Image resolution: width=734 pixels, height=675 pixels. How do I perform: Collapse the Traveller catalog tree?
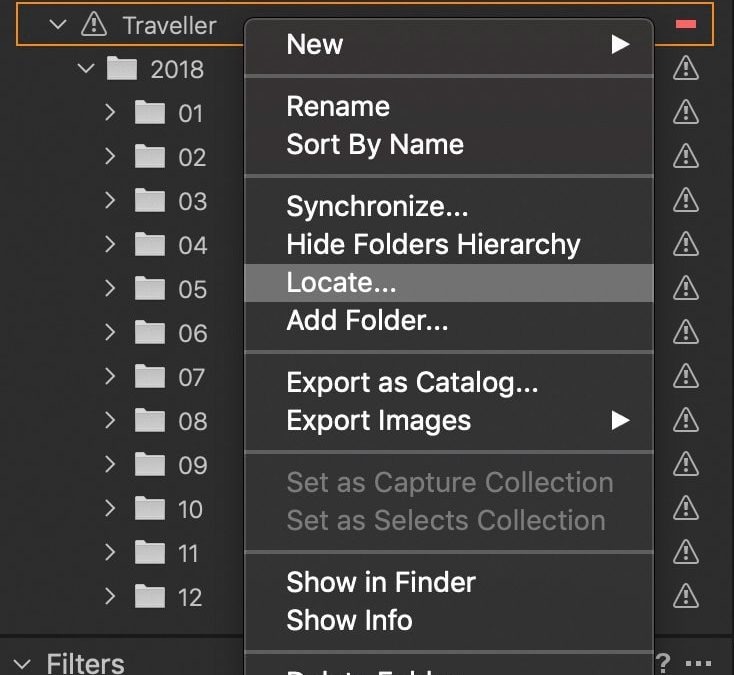(x=58, y=25)
